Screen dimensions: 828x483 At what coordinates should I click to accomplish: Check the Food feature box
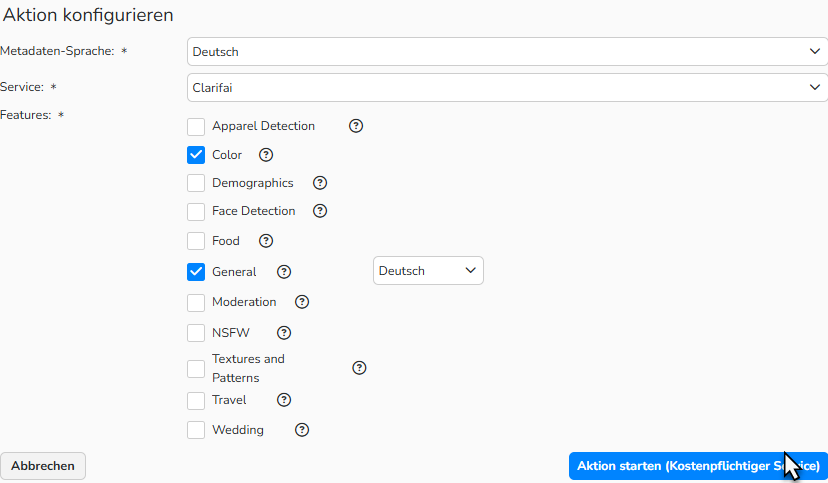coord(196,241)
